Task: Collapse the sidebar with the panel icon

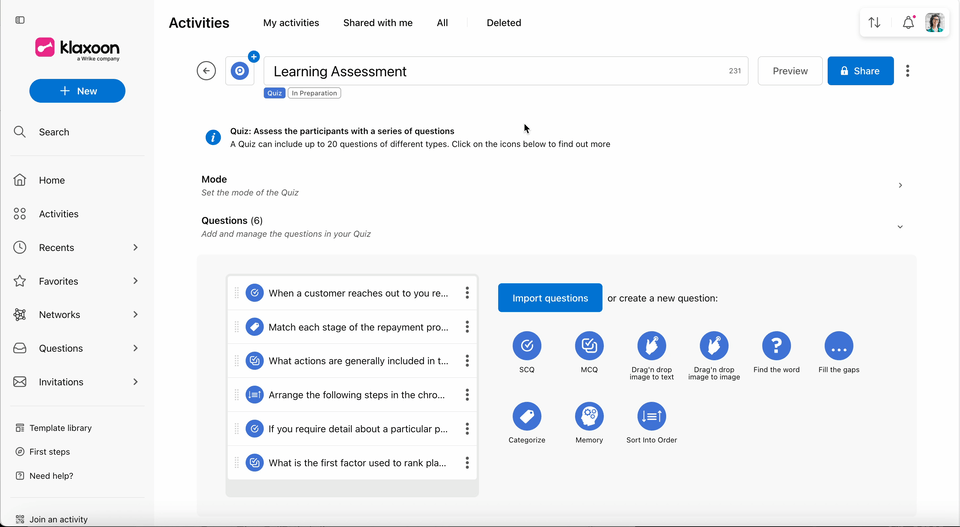Action: click(x=20, y=20)
